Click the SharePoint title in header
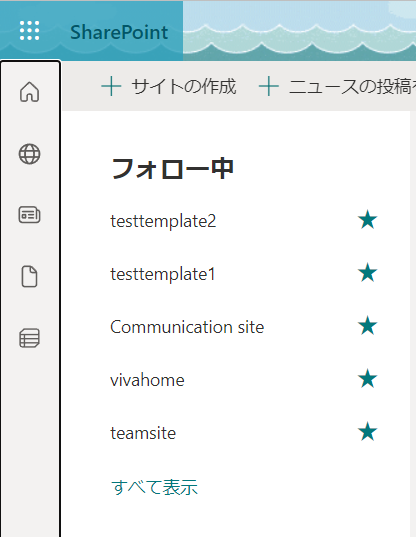416x537 pixels. click(119, 33)
